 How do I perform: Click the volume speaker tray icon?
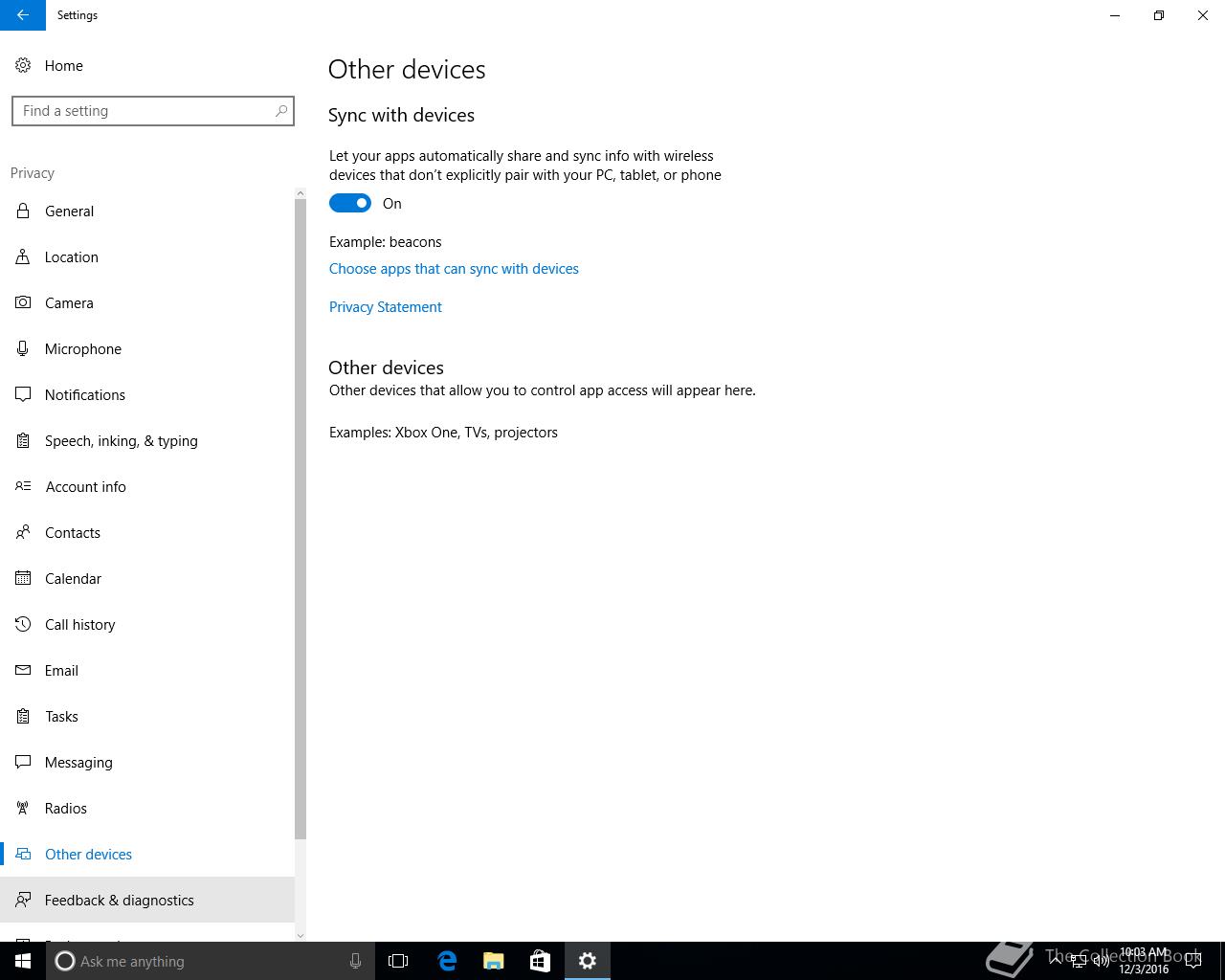(1102, 961)
